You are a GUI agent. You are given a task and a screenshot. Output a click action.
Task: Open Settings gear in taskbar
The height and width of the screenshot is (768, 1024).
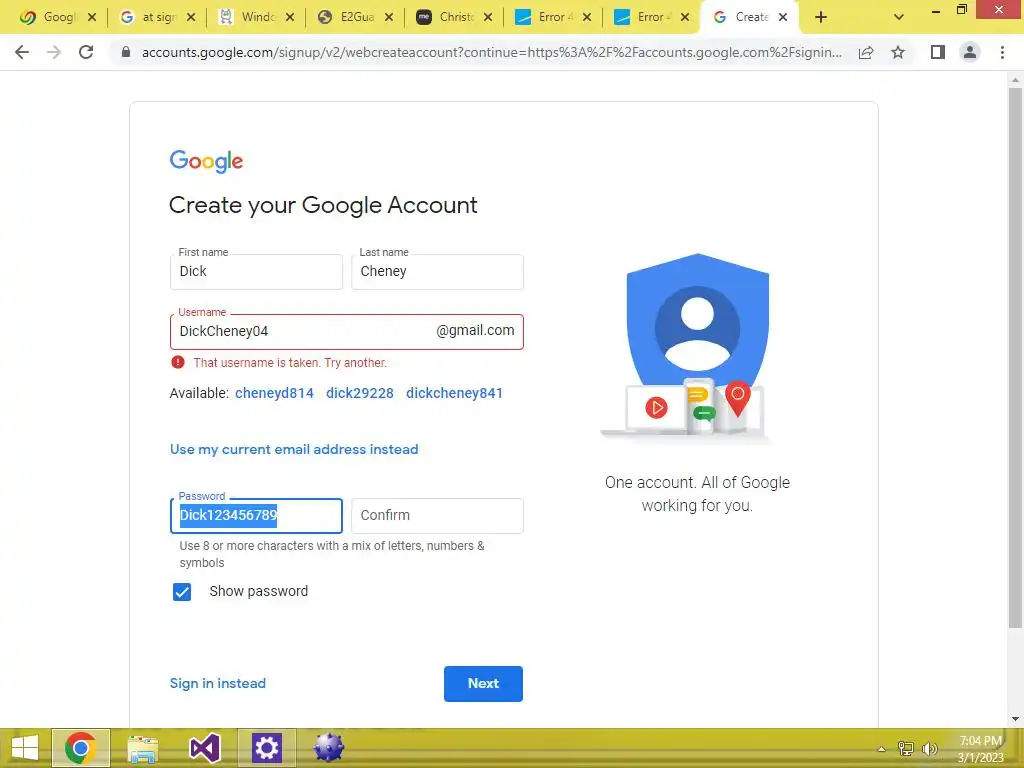(266, 748)
